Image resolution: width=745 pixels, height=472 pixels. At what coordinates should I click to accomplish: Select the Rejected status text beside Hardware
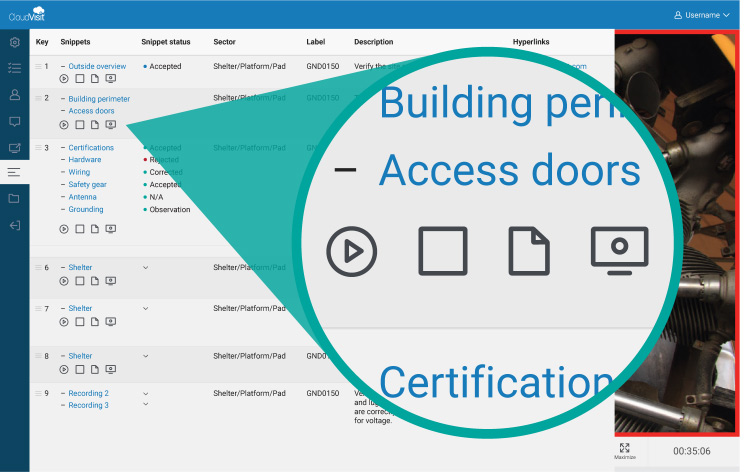click(x=164, y=160)
